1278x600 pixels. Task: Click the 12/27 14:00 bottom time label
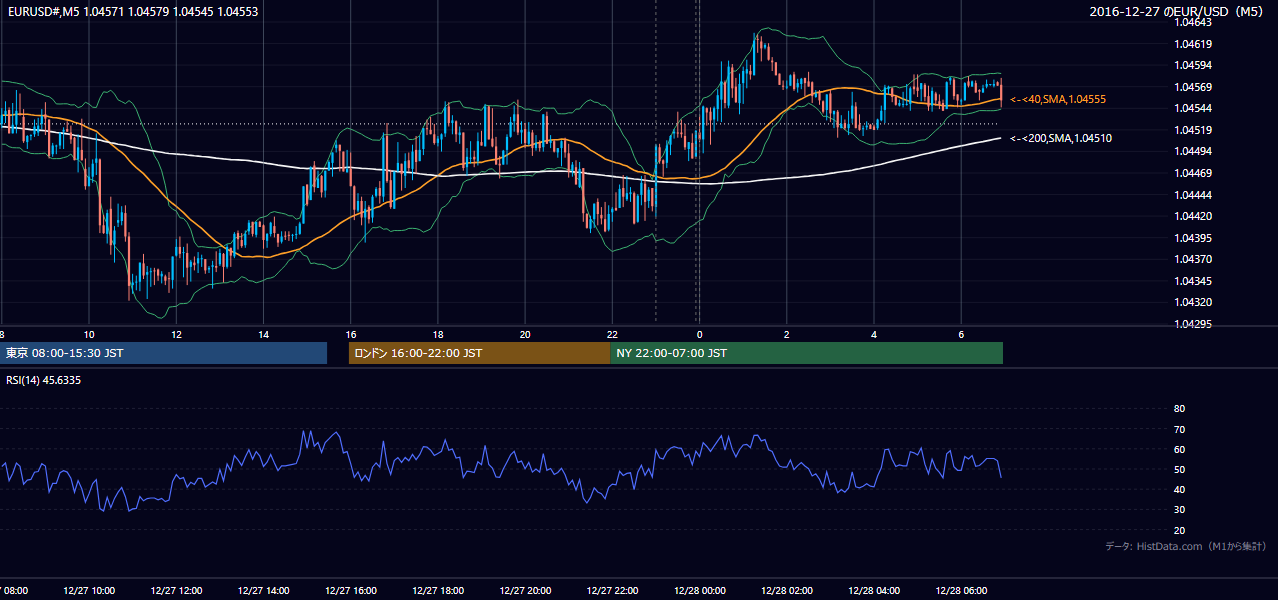[263, 591]
